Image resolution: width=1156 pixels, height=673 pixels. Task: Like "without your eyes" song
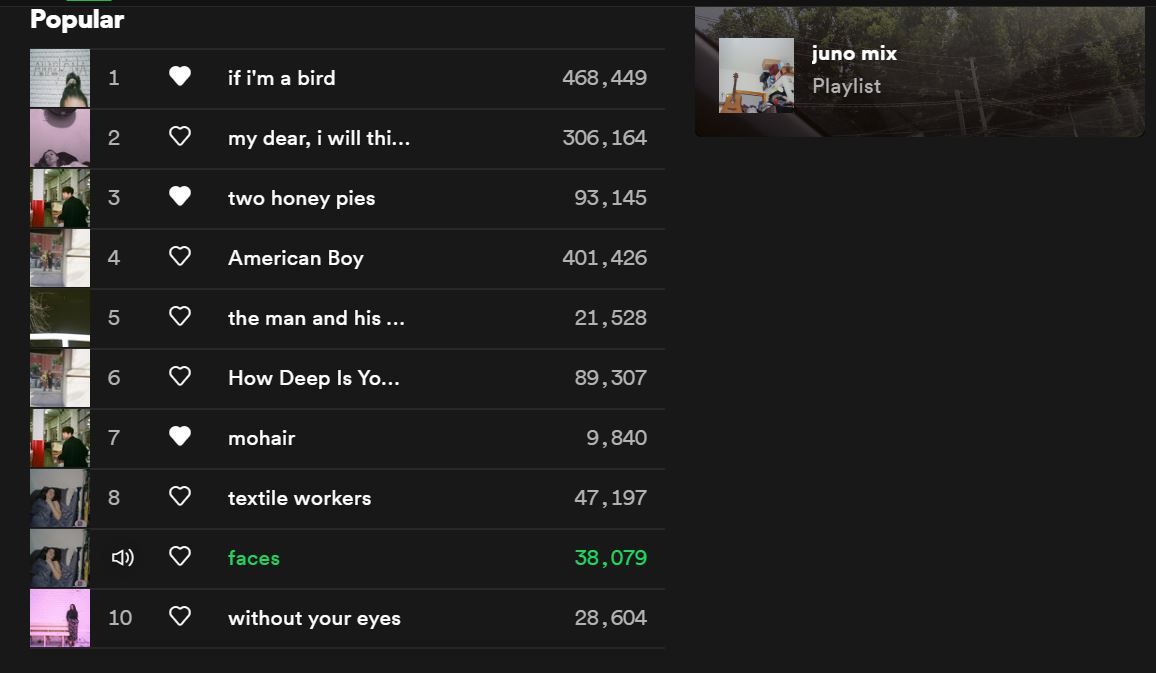click(180, 617)
